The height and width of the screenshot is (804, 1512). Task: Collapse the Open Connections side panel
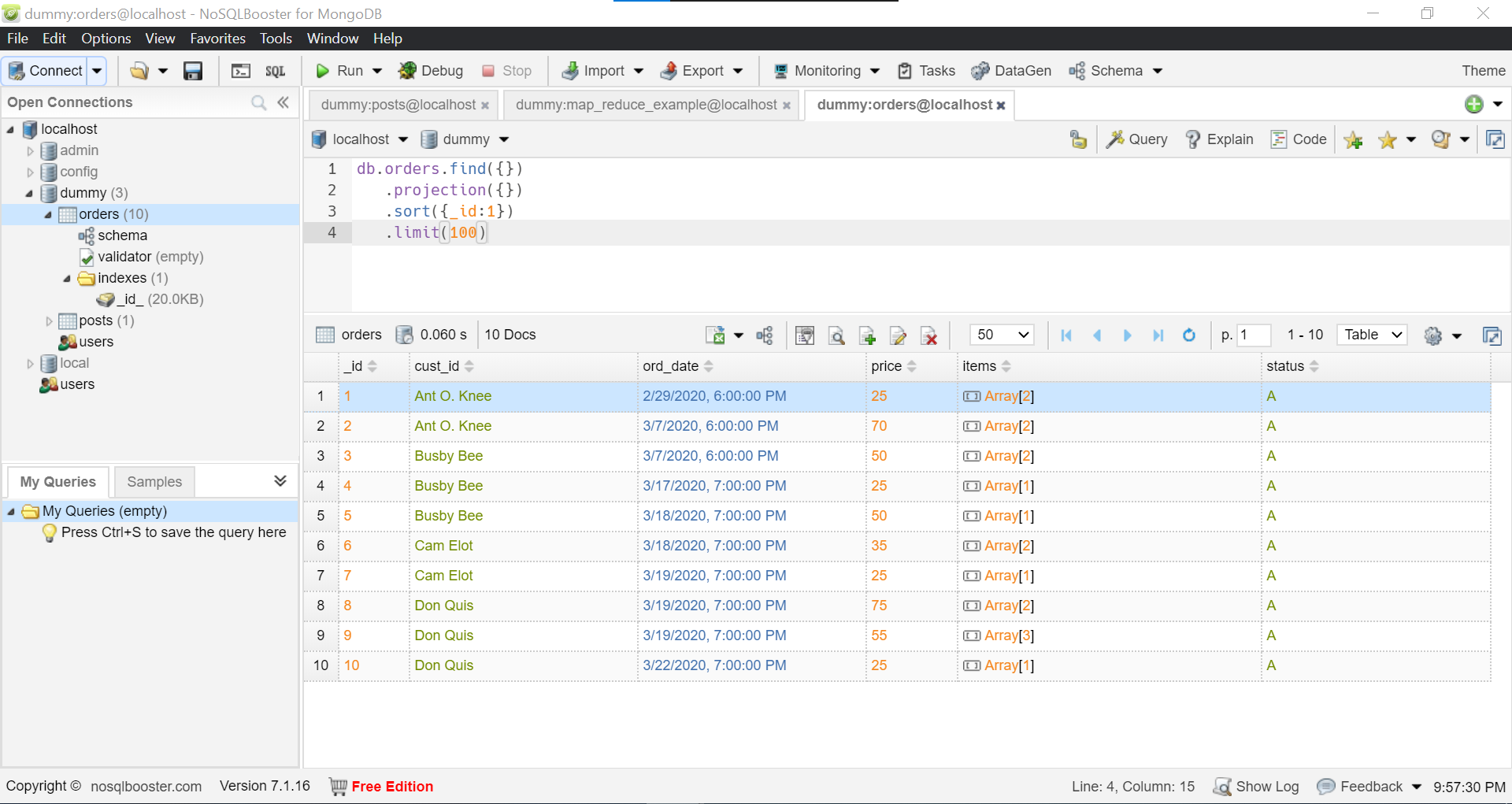coord(283,102)
